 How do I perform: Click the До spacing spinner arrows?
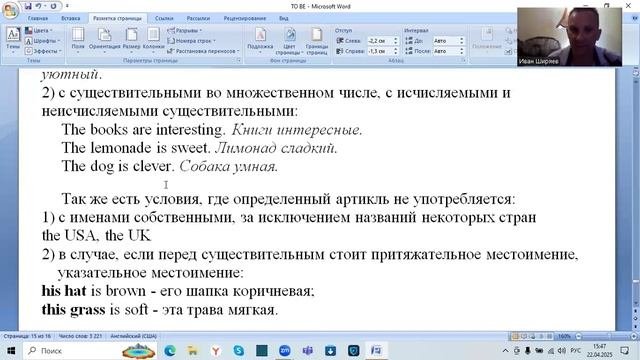[x=462, y=41]
